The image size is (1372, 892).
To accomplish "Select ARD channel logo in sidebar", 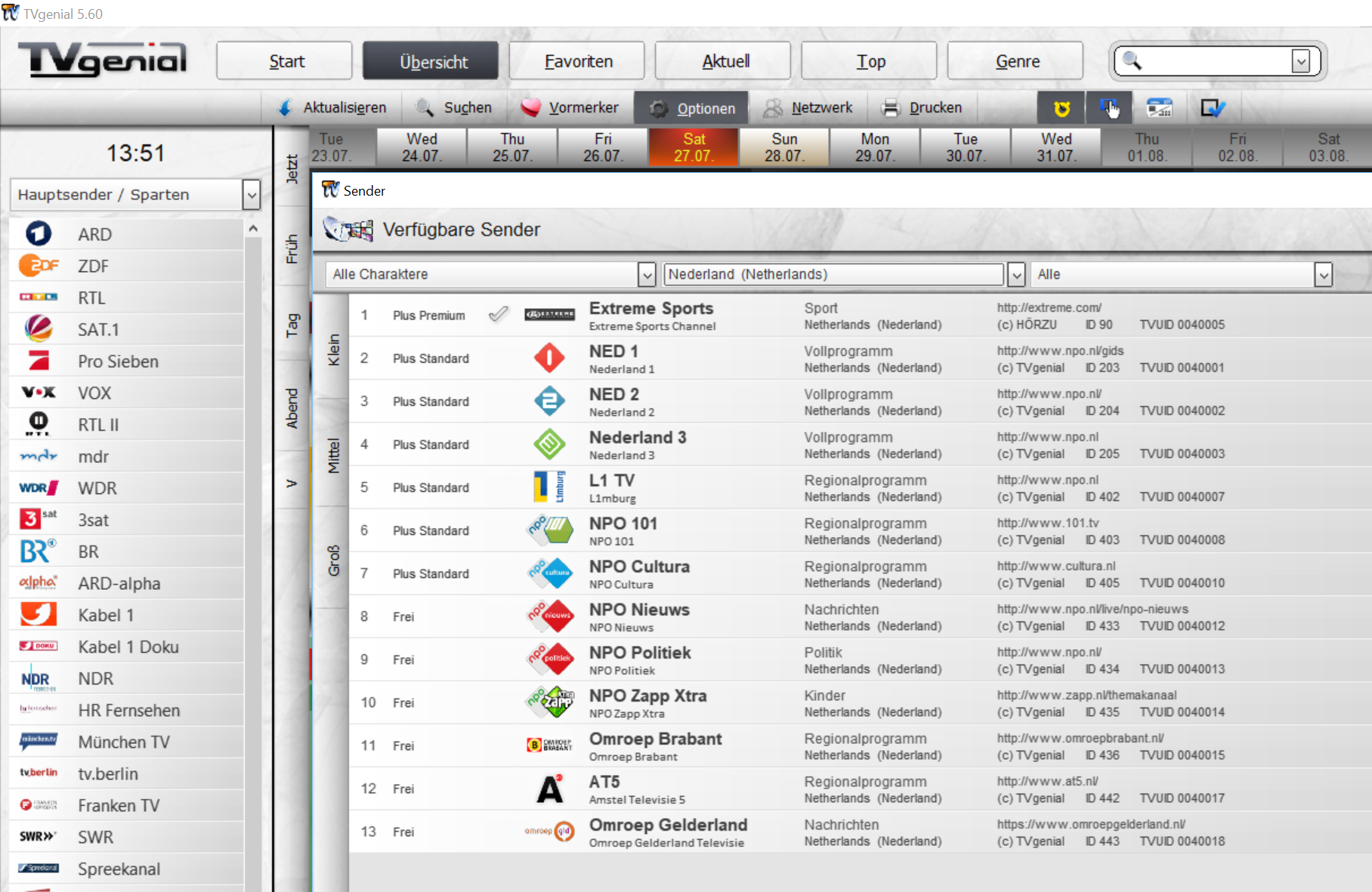I will pos(39,233).
